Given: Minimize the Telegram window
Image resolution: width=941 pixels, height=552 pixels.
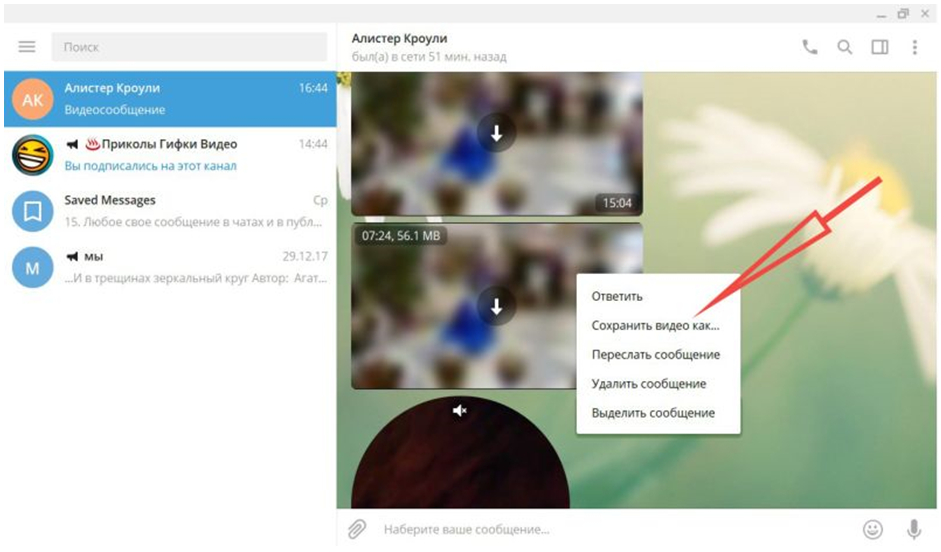Looking at the screenshot, I should click(x=881, y=14).
